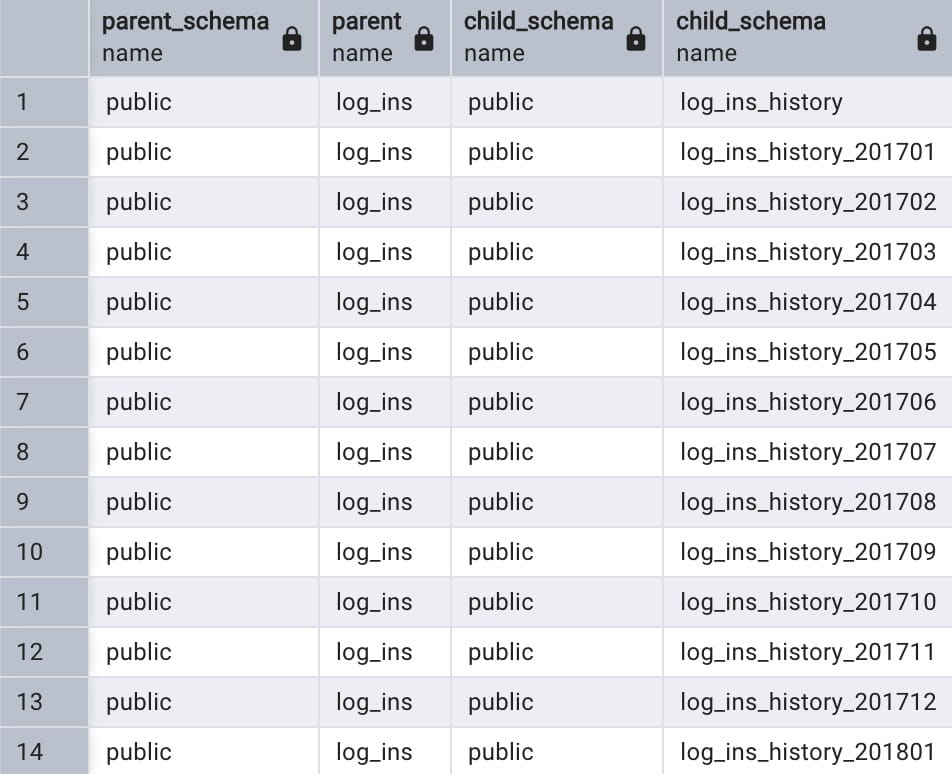
Task: Click lock icon in header between parent and log_ins_history columns
Action: pos(636,39)
